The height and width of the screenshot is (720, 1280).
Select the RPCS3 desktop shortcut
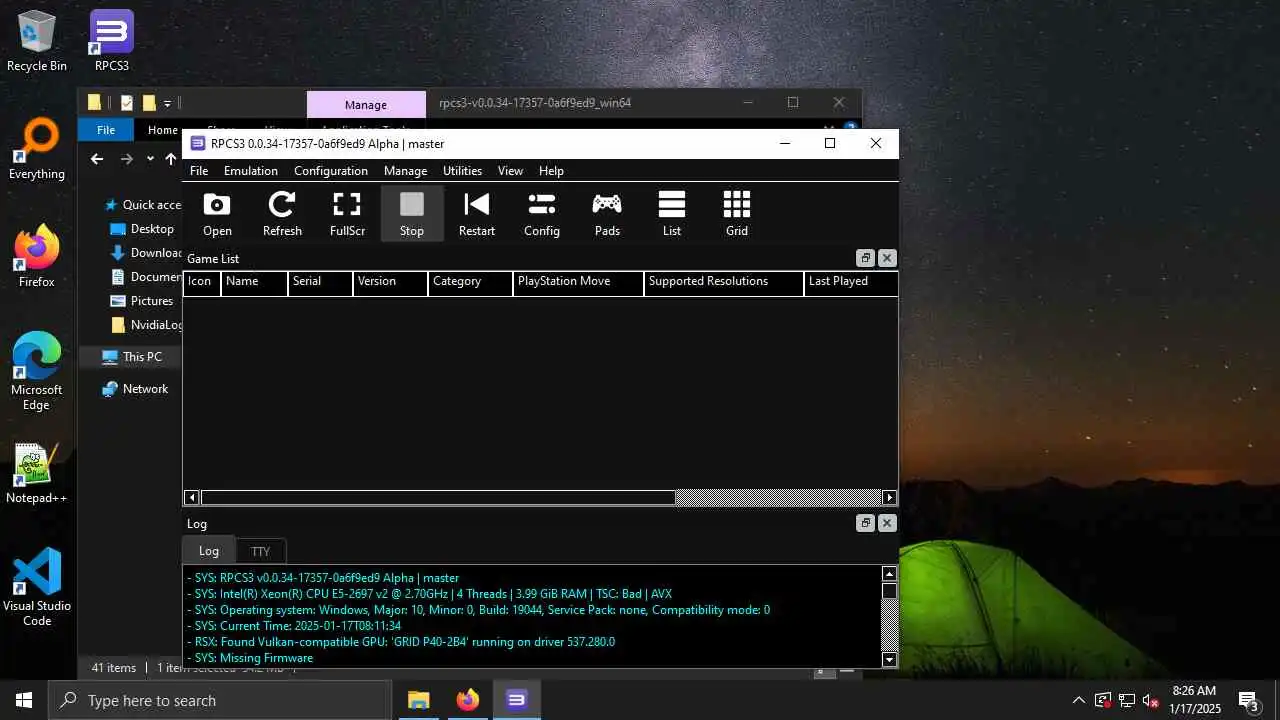tap(112, 42)
